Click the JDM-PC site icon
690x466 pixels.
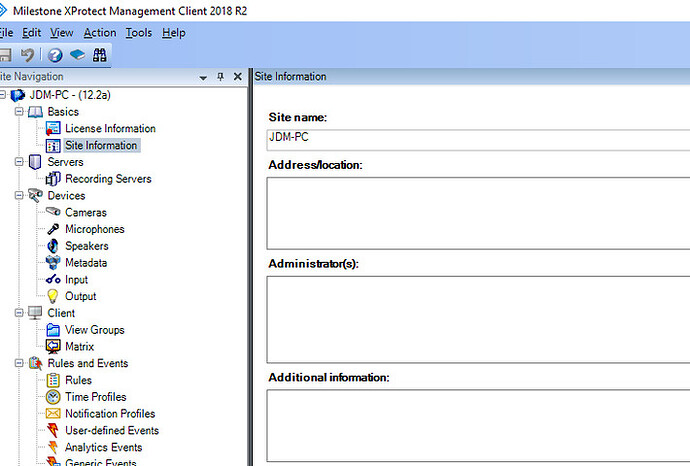click(18, 95)
